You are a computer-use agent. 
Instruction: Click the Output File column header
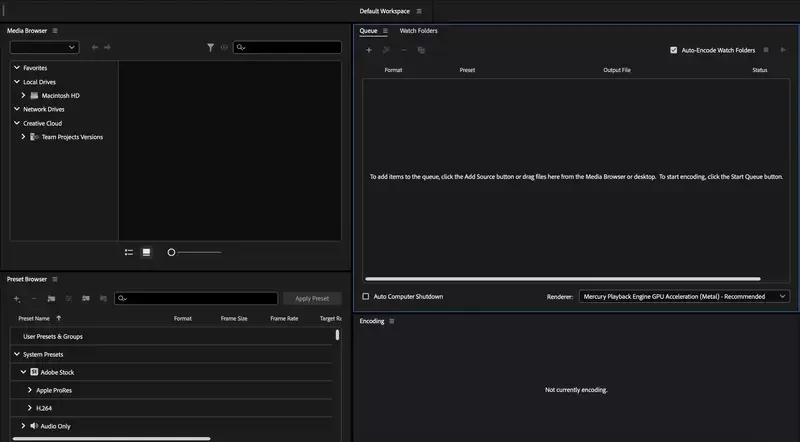point(617,70)
